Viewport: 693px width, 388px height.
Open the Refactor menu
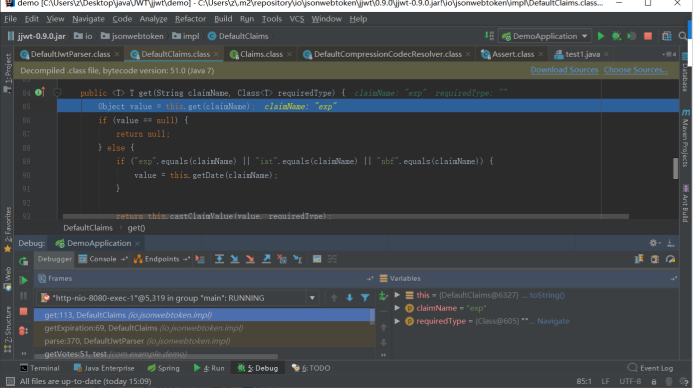tap(190, 19)
